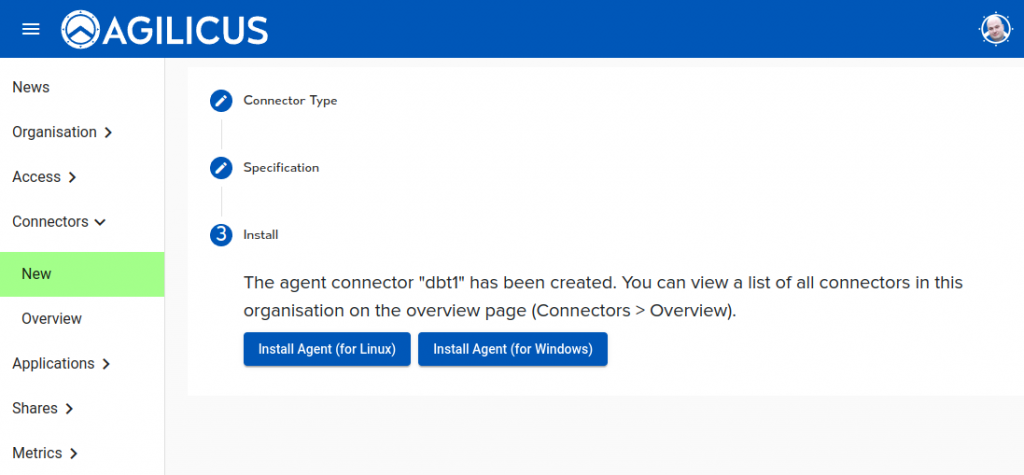This screenshot has width=1024, height=475.
Task: Expand the Organisation menu chevron
Action: [108, 133]
